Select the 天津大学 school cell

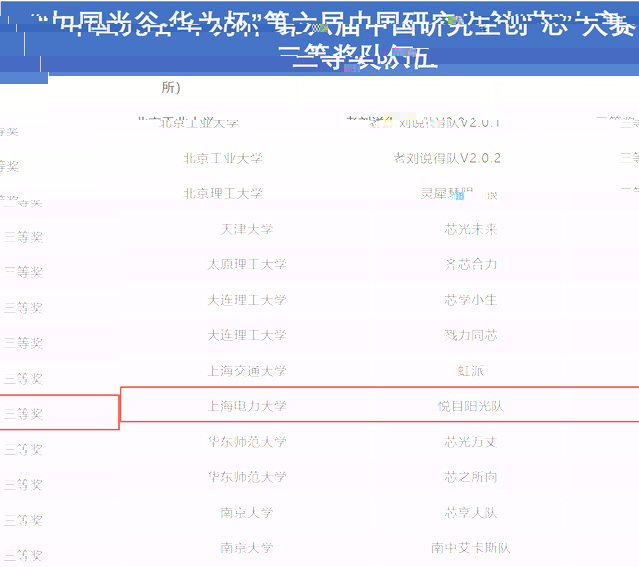pos(247,229)
